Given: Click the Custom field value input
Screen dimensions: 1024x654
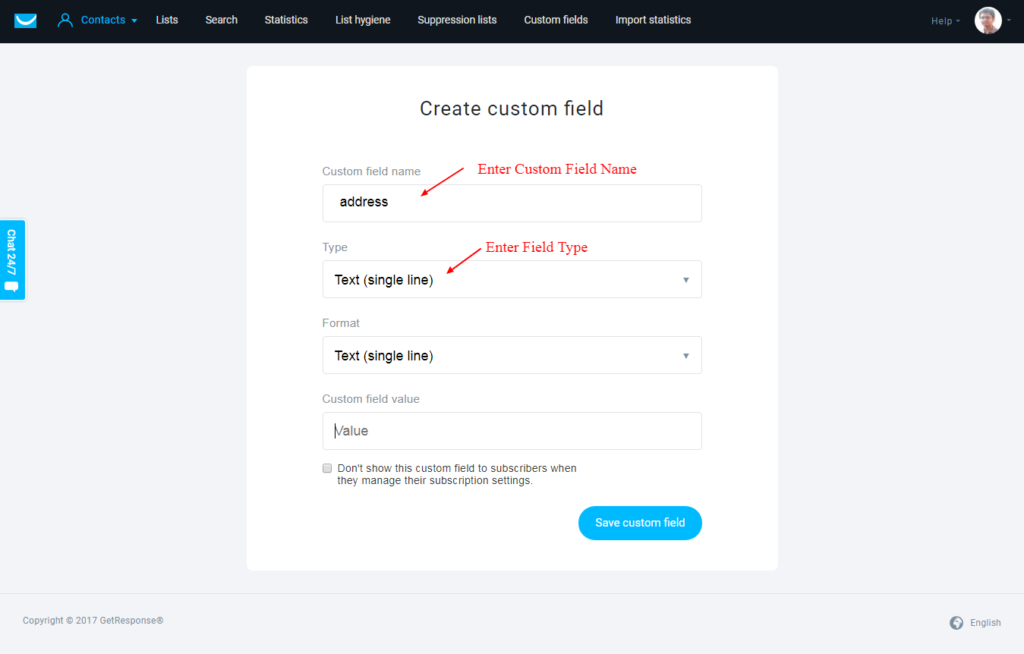Looking at the screenshot, I should 512,431.
